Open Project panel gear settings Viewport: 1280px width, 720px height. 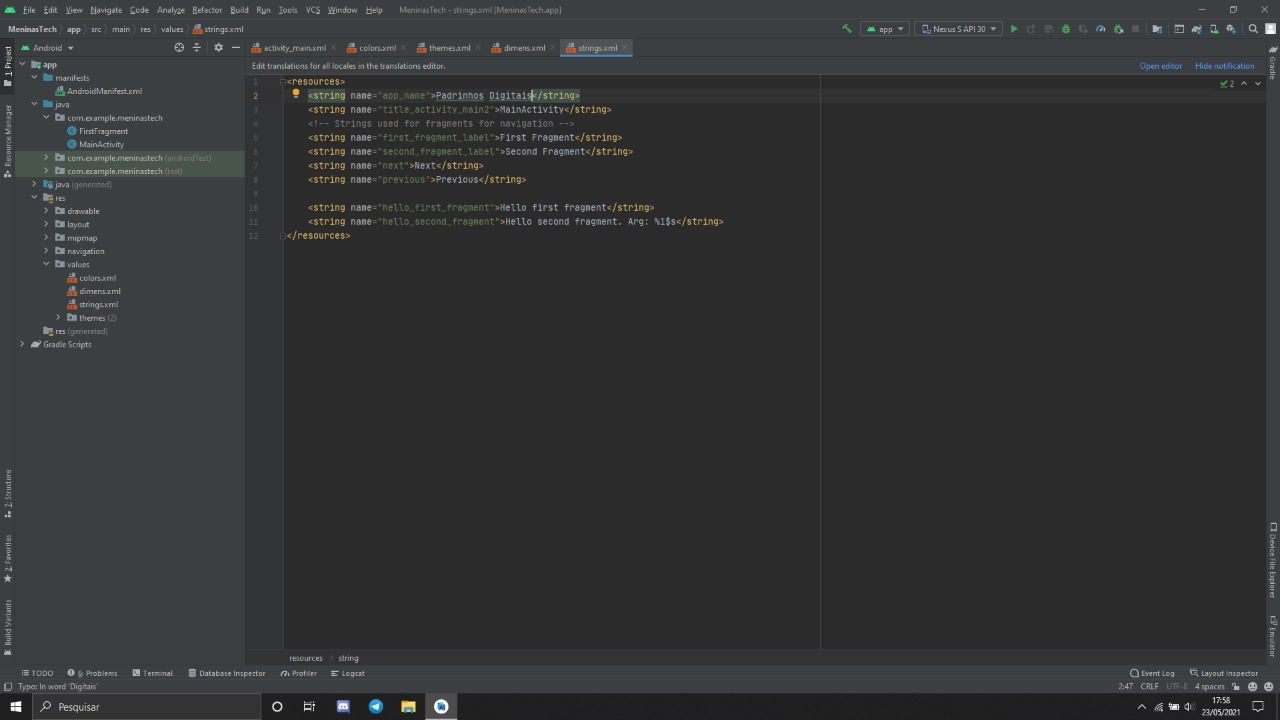click(218, 48)
